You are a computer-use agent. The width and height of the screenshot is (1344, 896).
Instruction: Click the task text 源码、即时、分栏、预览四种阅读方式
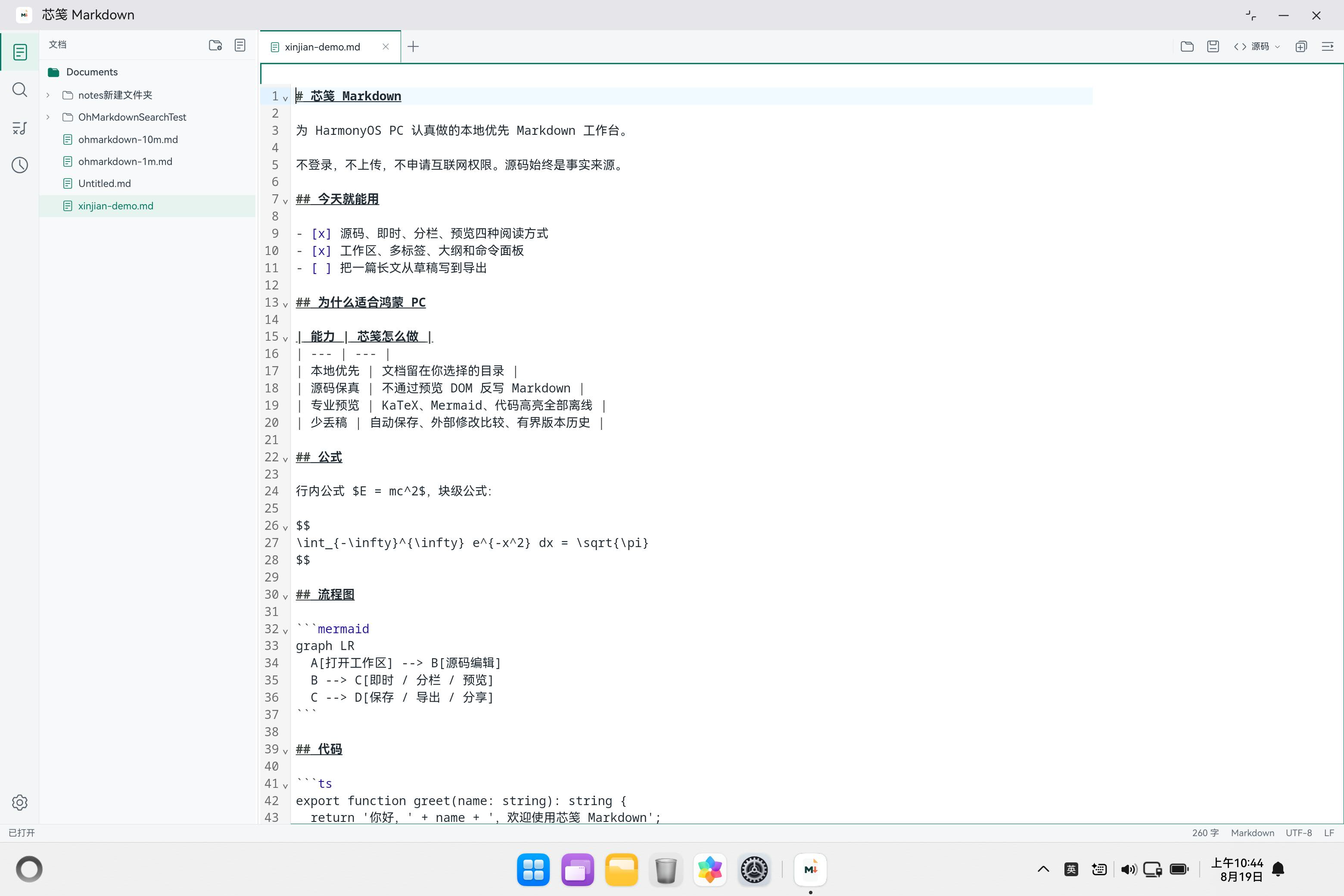coord(444,233)
